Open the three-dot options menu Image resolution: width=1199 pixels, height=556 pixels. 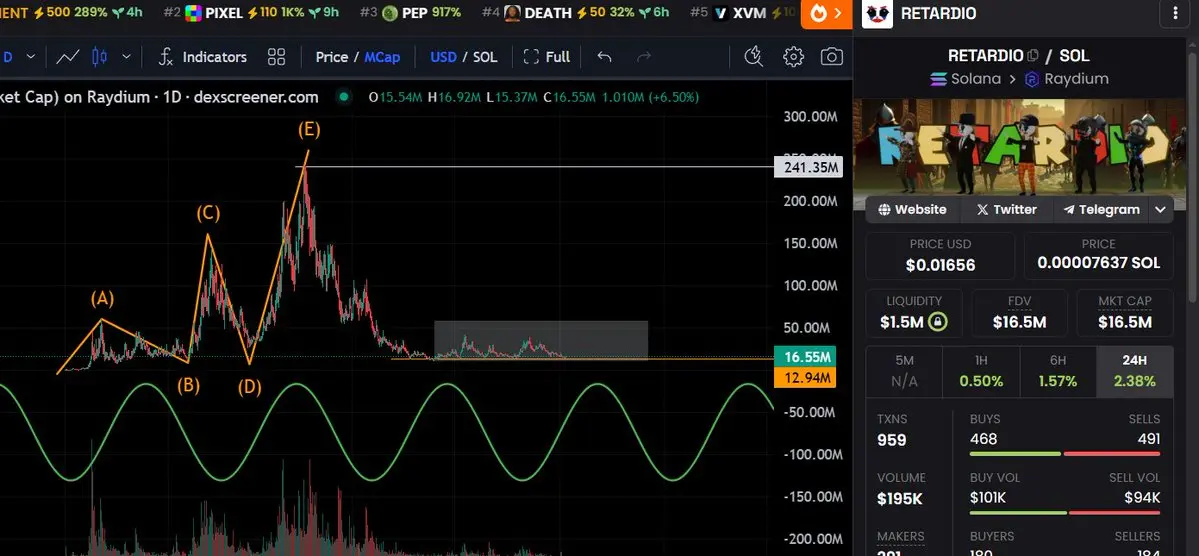(1175, 14)
